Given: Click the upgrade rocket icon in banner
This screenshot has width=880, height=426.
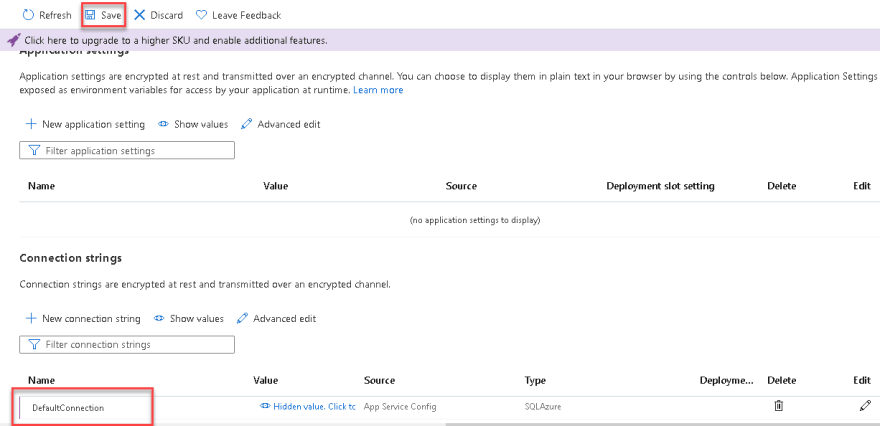Looking at the screenshot, I should point(13,40).
